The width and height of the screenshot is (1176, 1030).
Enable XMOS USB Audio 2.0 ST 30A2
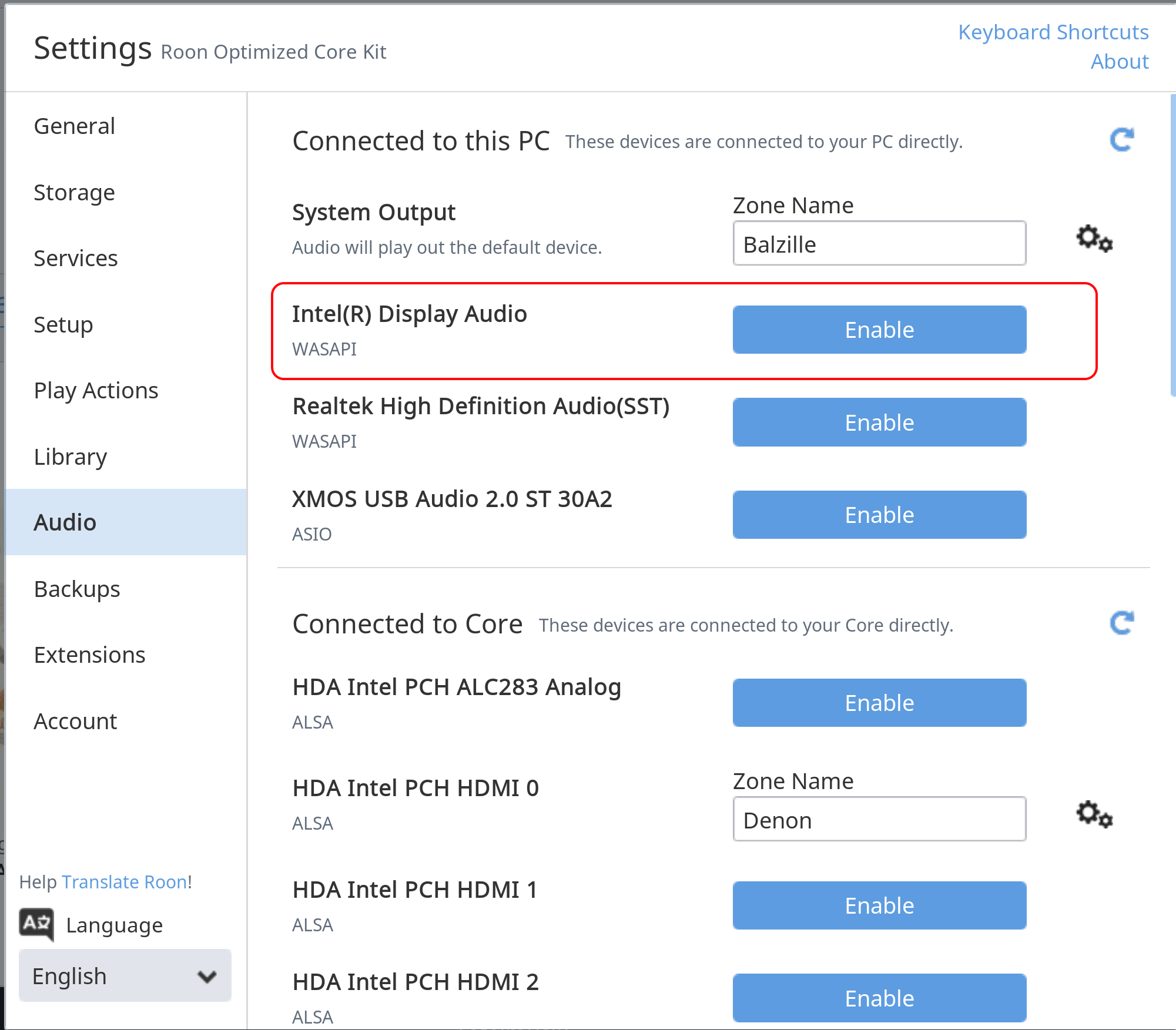click(879, 515)
